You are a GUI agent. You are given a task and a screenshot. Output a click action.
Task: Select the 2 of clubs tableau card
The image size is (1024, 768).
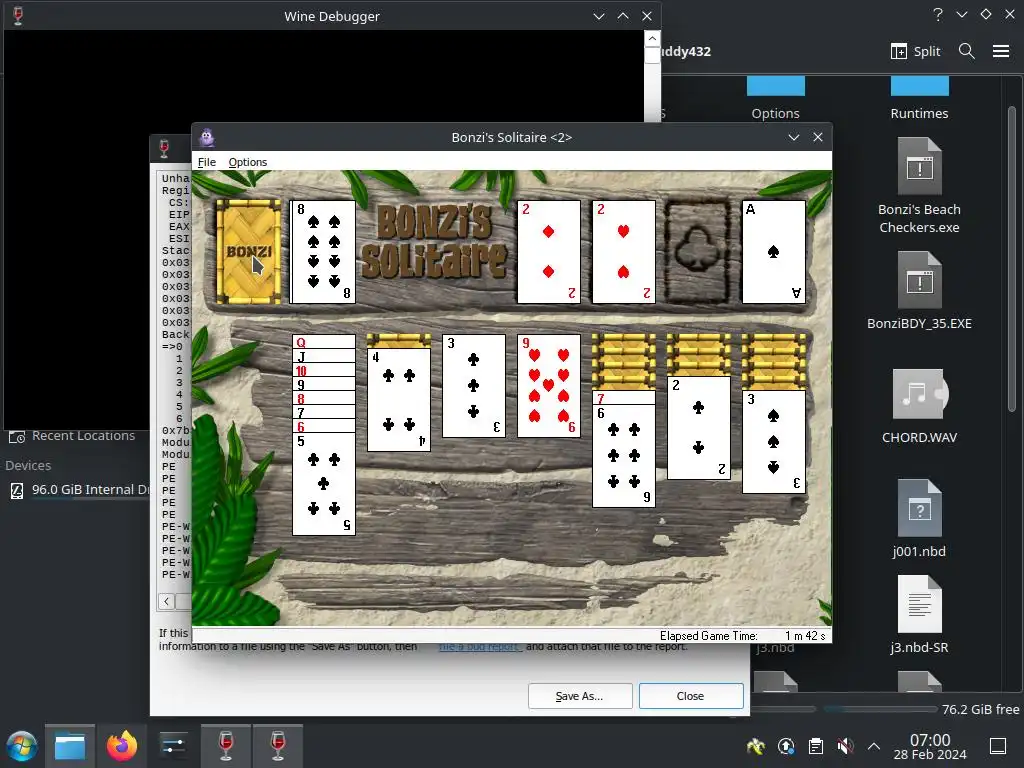pyautogui.click(x=698, y=428)
